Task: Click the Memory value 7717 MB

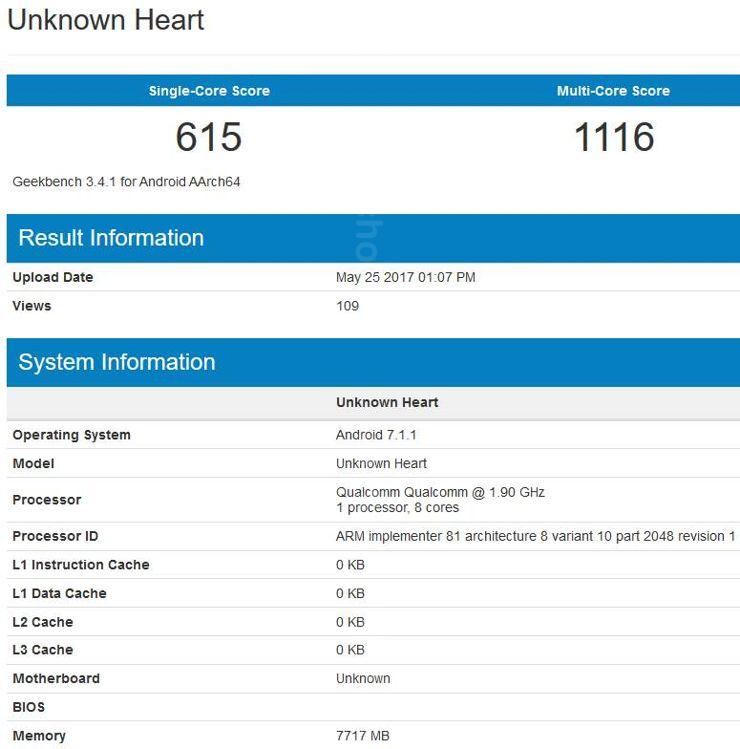Action: [362, 736]
